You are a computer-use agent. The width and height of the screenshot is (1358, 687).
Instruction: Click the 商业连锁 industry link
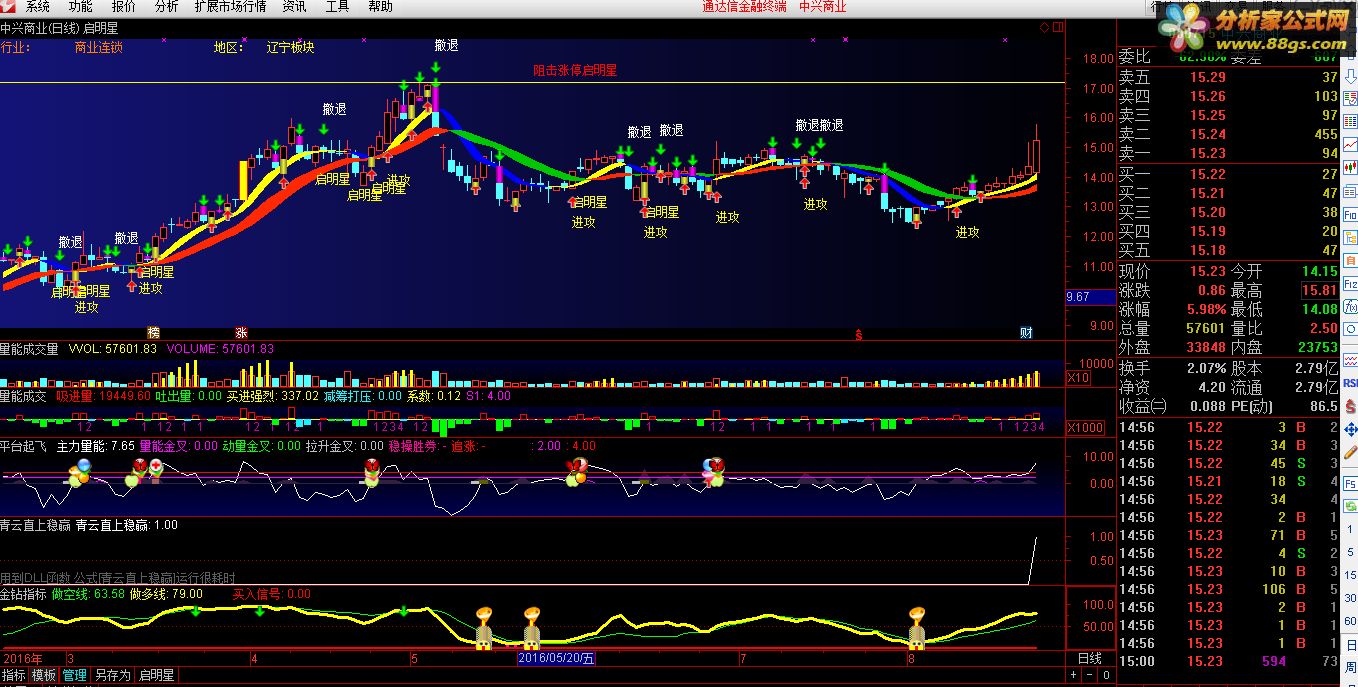(99, 47)
